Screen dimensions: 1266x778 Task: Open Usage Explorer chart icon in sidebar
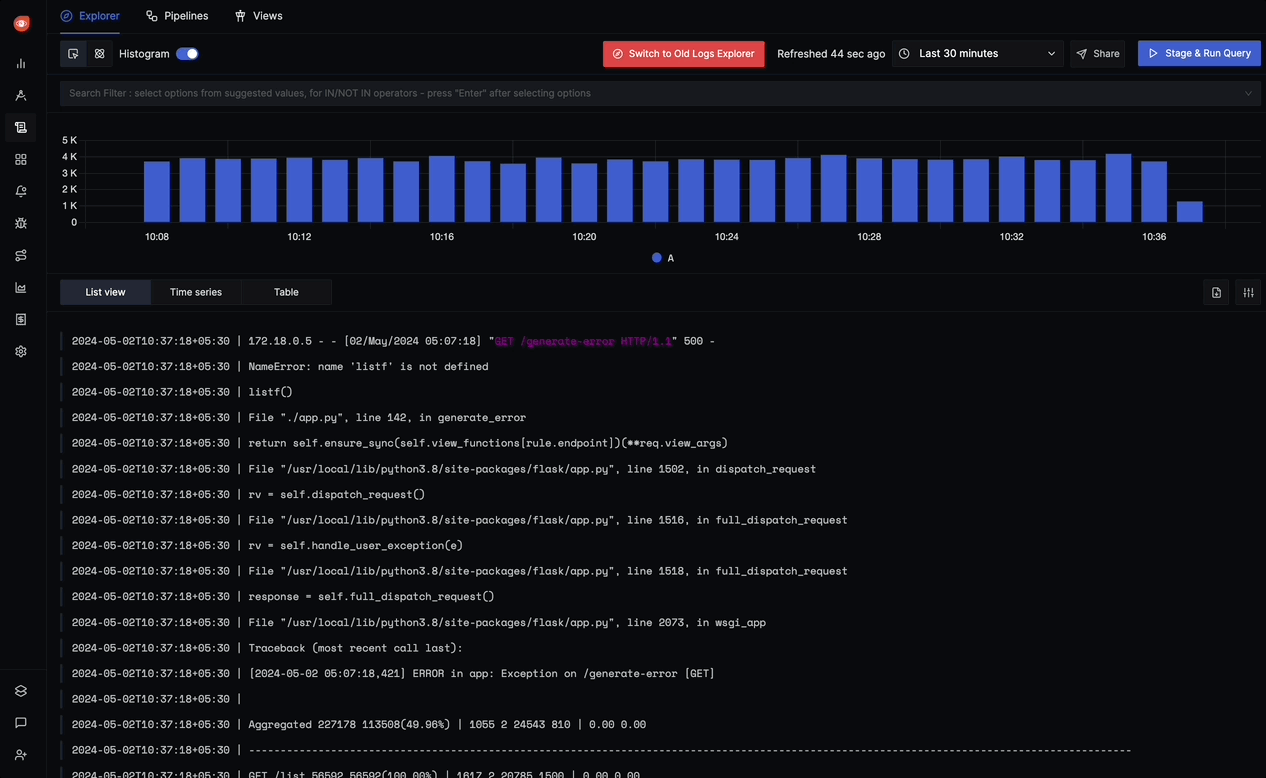tap(21, 287)
